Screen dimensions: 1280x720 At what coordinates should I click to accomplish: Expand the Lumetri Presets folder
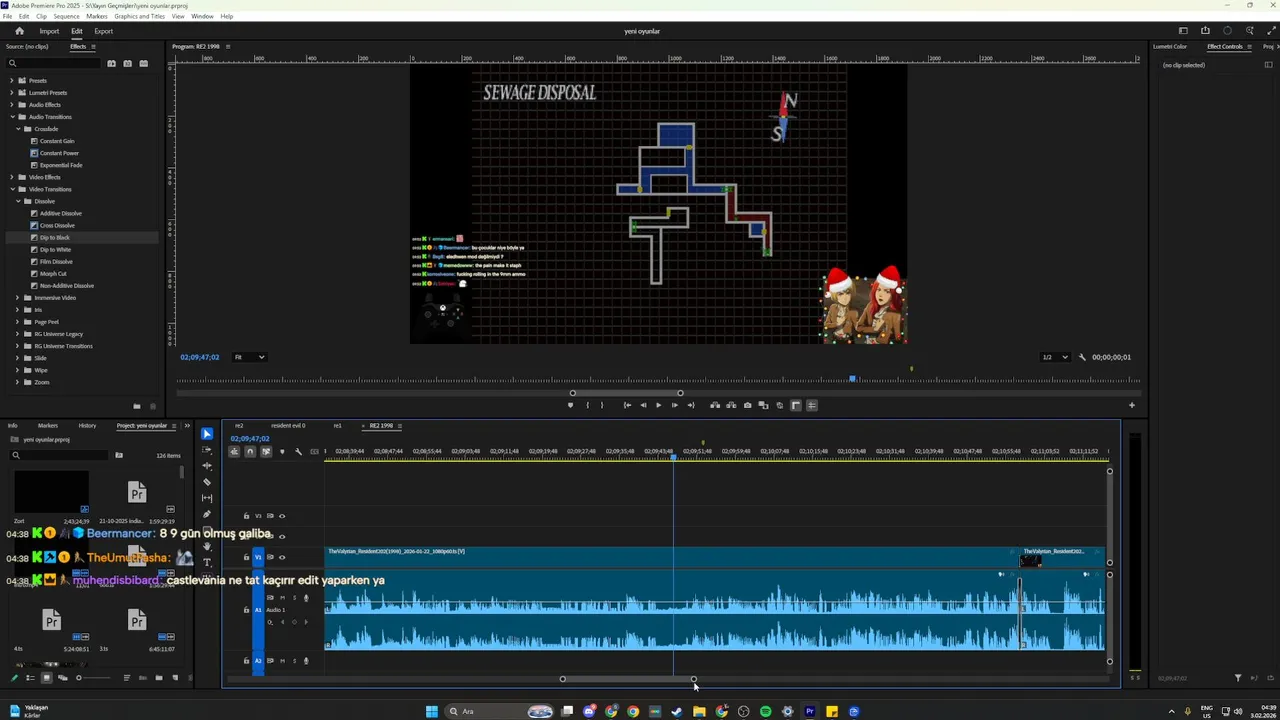coord(11,92)
